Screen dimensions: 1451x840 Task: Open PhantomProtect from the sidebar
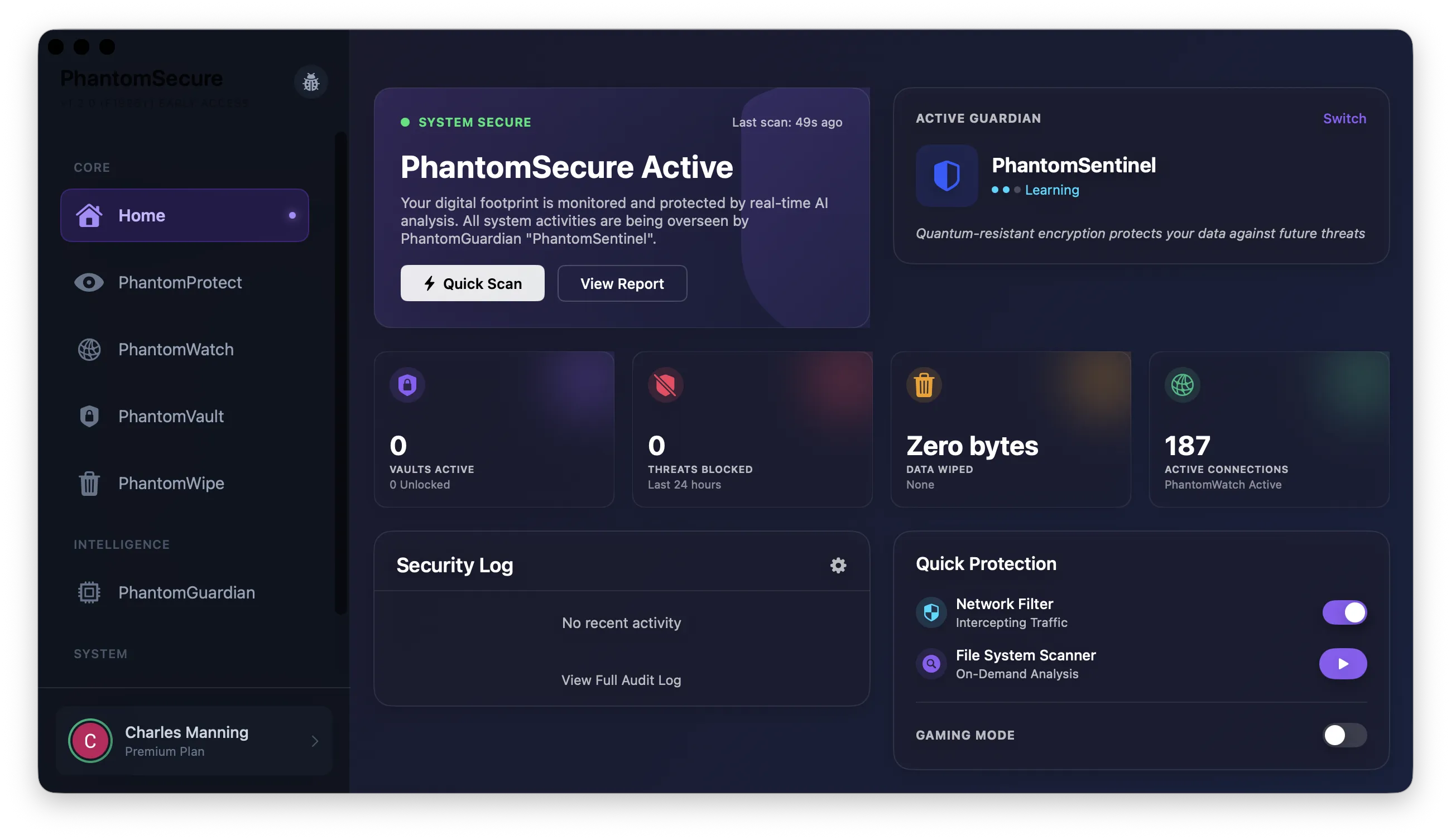(x=180, y=282)
